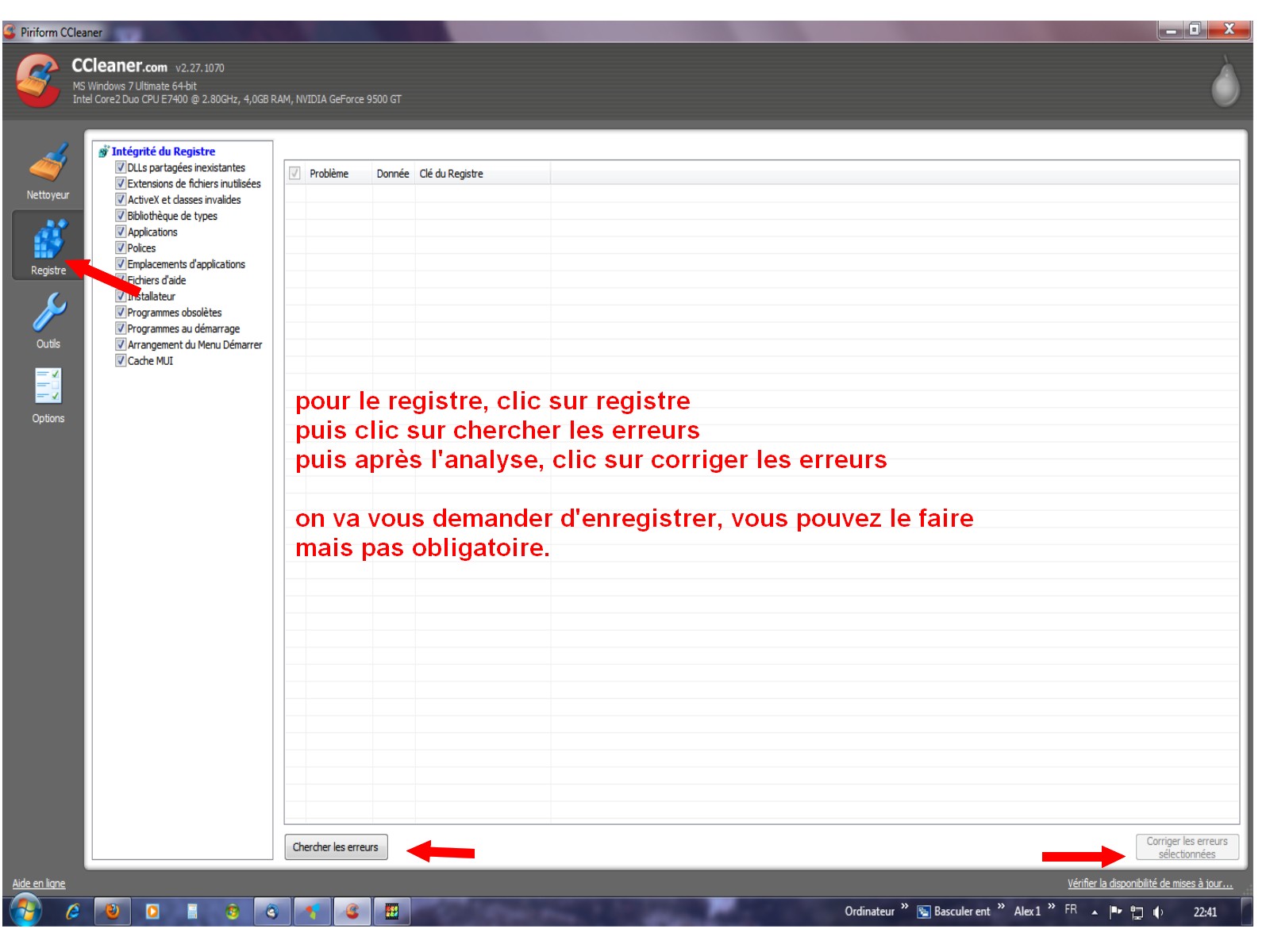1270x952 pixels.
Task: Click the volume speaker tray icon
Action: (1158, 912)
